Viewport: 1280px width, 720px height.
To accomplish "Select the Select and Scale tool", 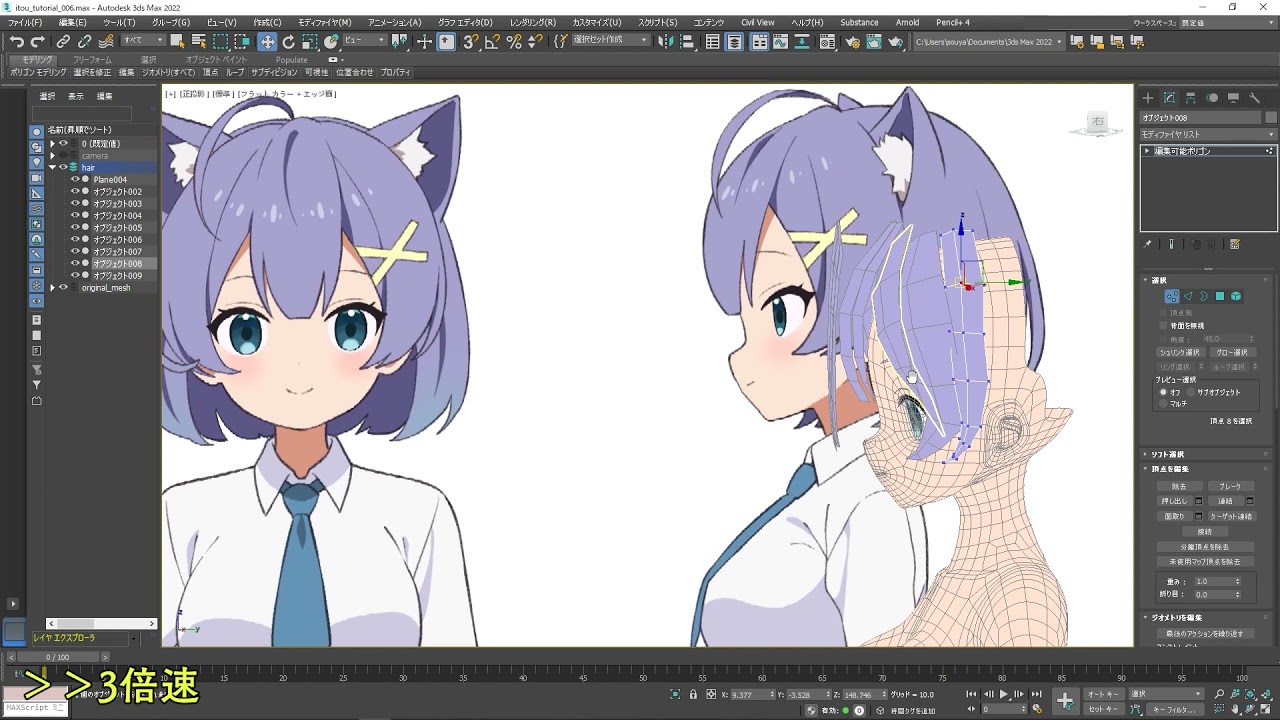I will click(310, 41).
